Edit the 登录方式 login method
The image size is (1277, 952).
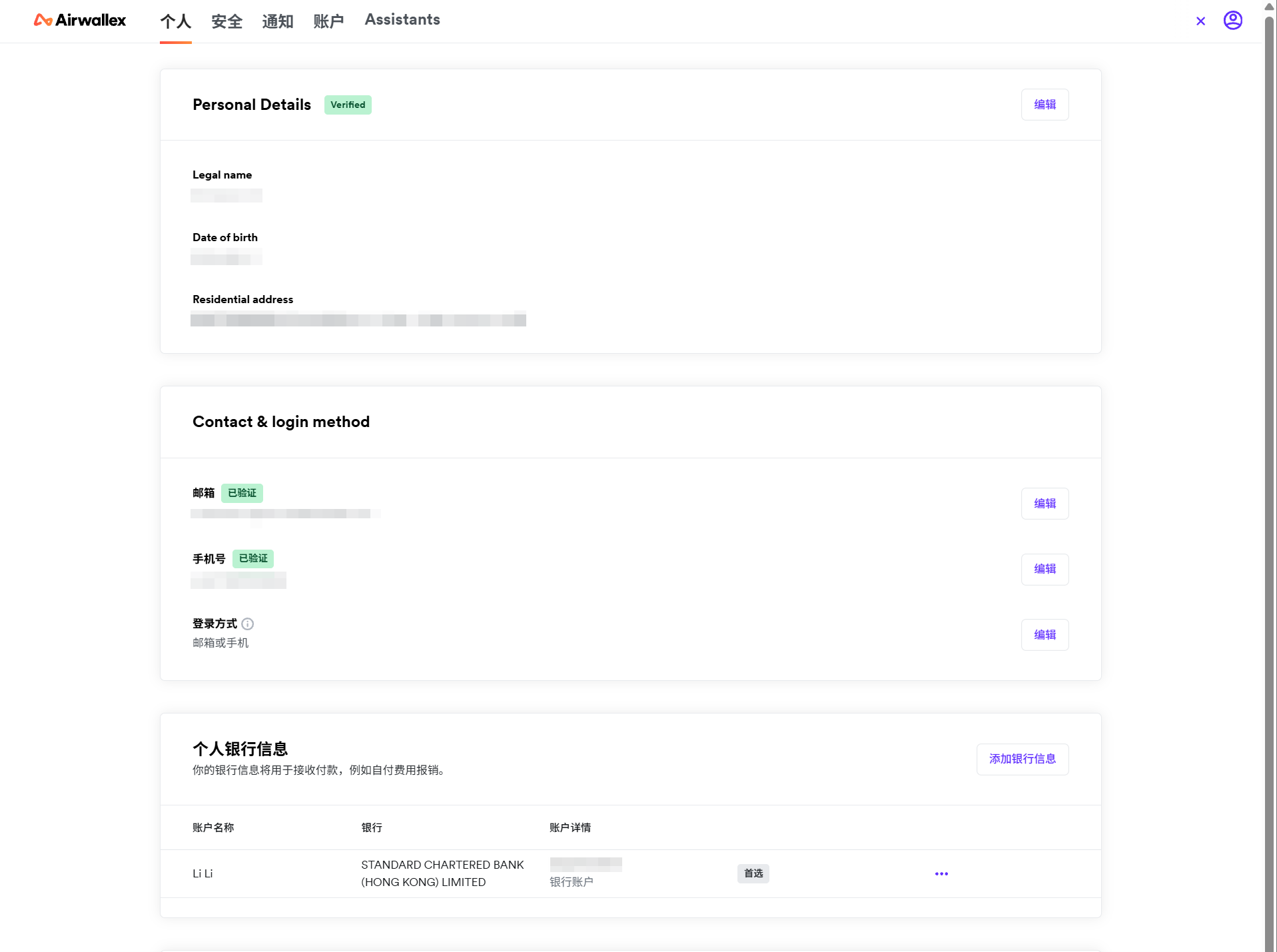1045,635
